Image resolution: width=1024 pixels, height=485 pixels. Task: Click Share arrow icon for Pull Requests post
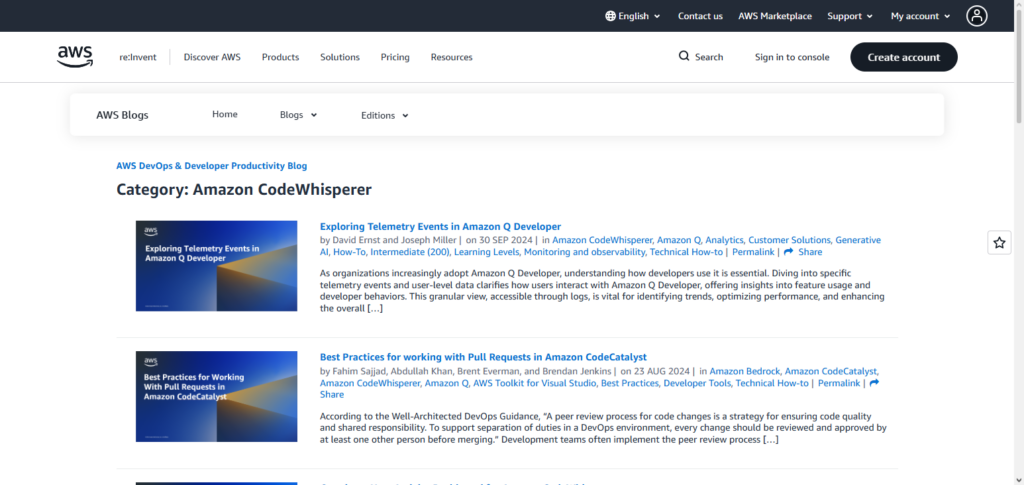[874, 383]
